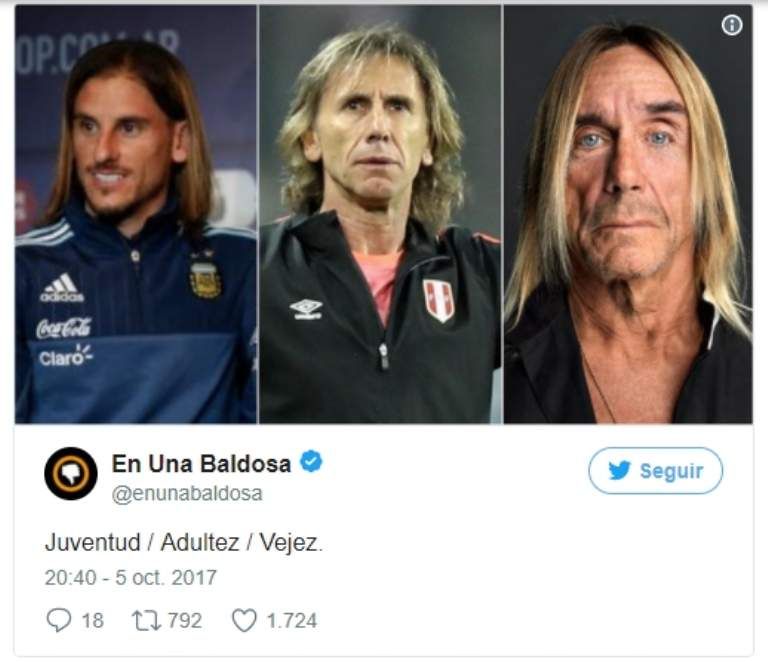View the right photo with blond man

click(x=628, y=214)
